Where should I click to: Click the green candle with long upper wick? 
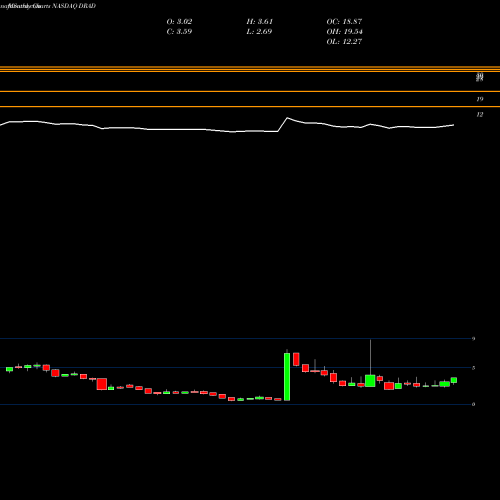pyautogui.click(x=370, y=381)
